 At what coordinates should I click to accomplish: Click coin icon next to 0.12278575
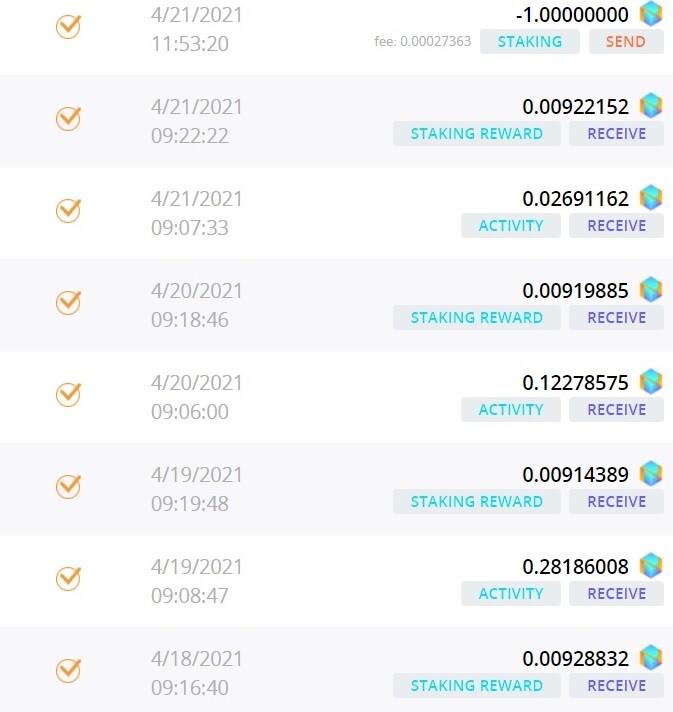651,381
